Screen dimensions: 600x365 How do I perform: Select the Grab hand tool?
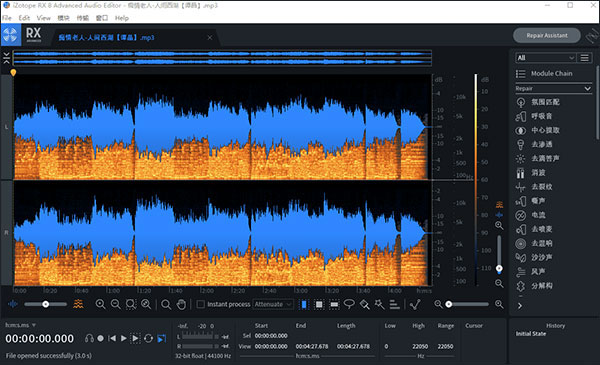tap(181, 305)
